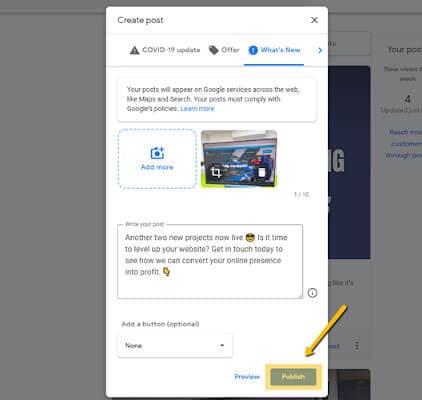Close the Create post dialog
This screenshot has width=422, height=400.
click(314, 20)
